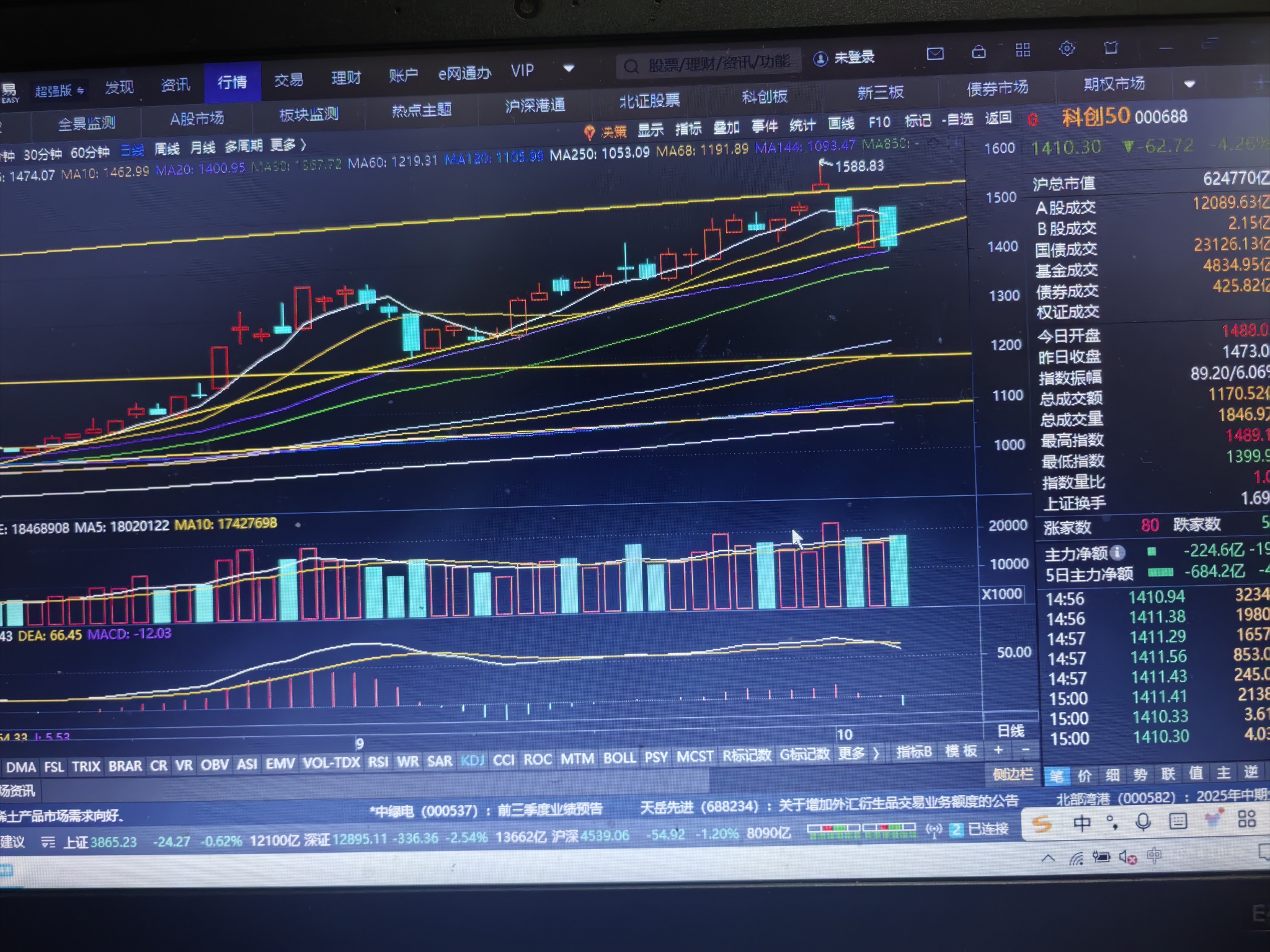Open the mail envelope icon
Viewport: 1270px width, 952px height.
pyautogui.click(x=935, y=53)
